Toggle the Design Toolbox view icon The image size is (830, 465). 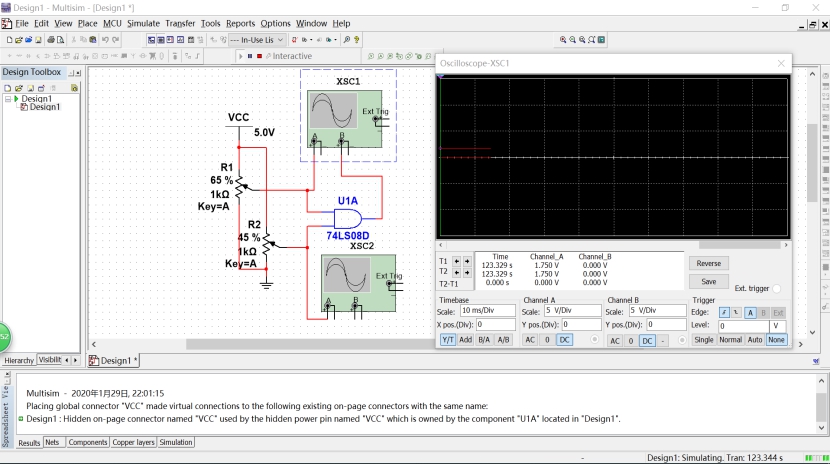[x=151, y=40]
